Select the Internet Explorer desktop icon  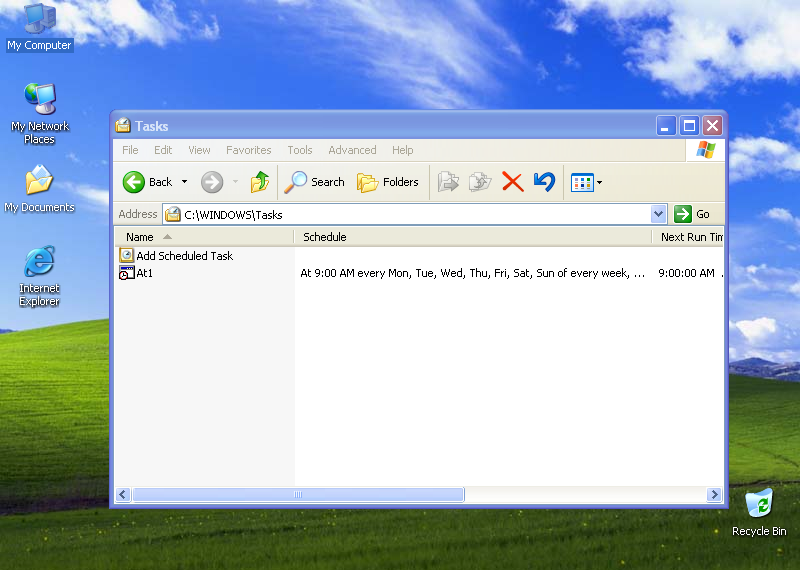coord(39,276)
